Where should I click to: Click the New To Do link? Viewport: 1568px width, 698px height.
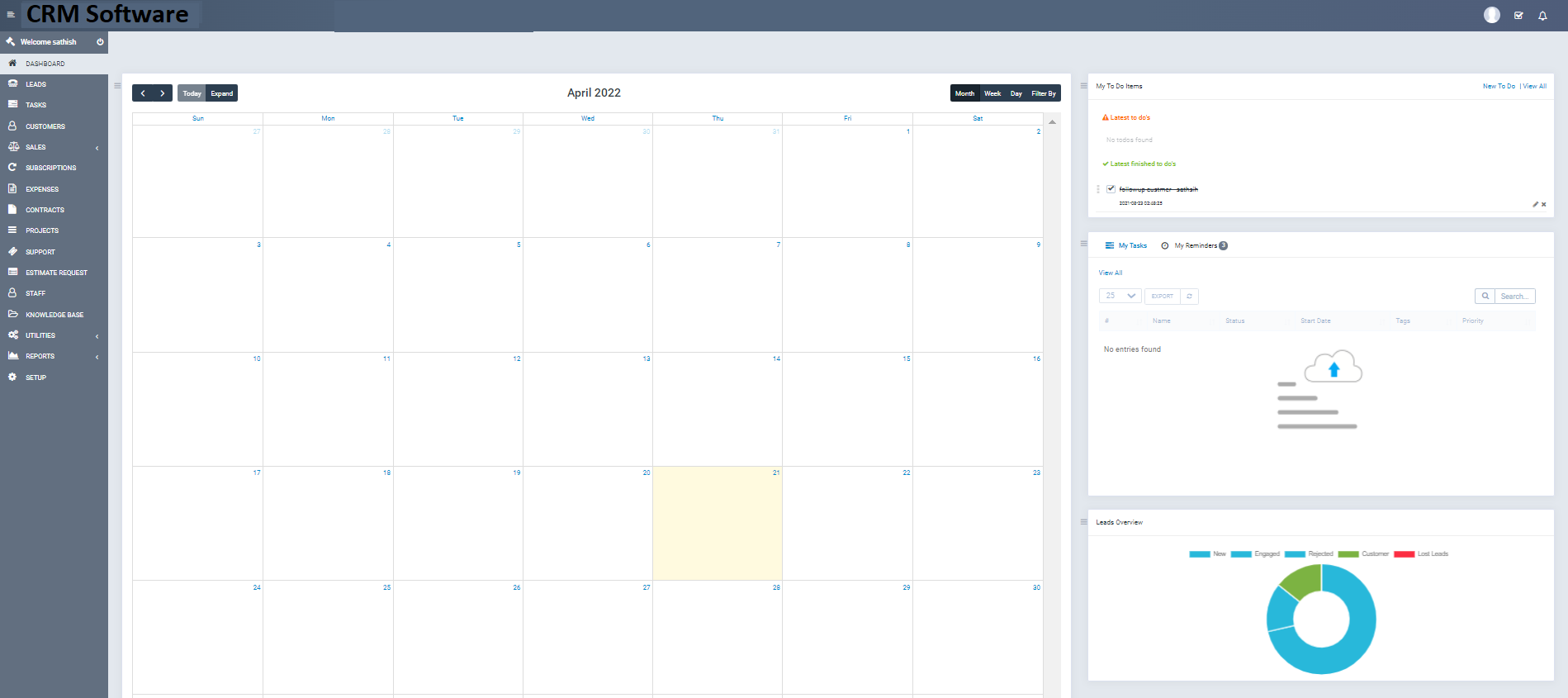tap(1499, 86)
